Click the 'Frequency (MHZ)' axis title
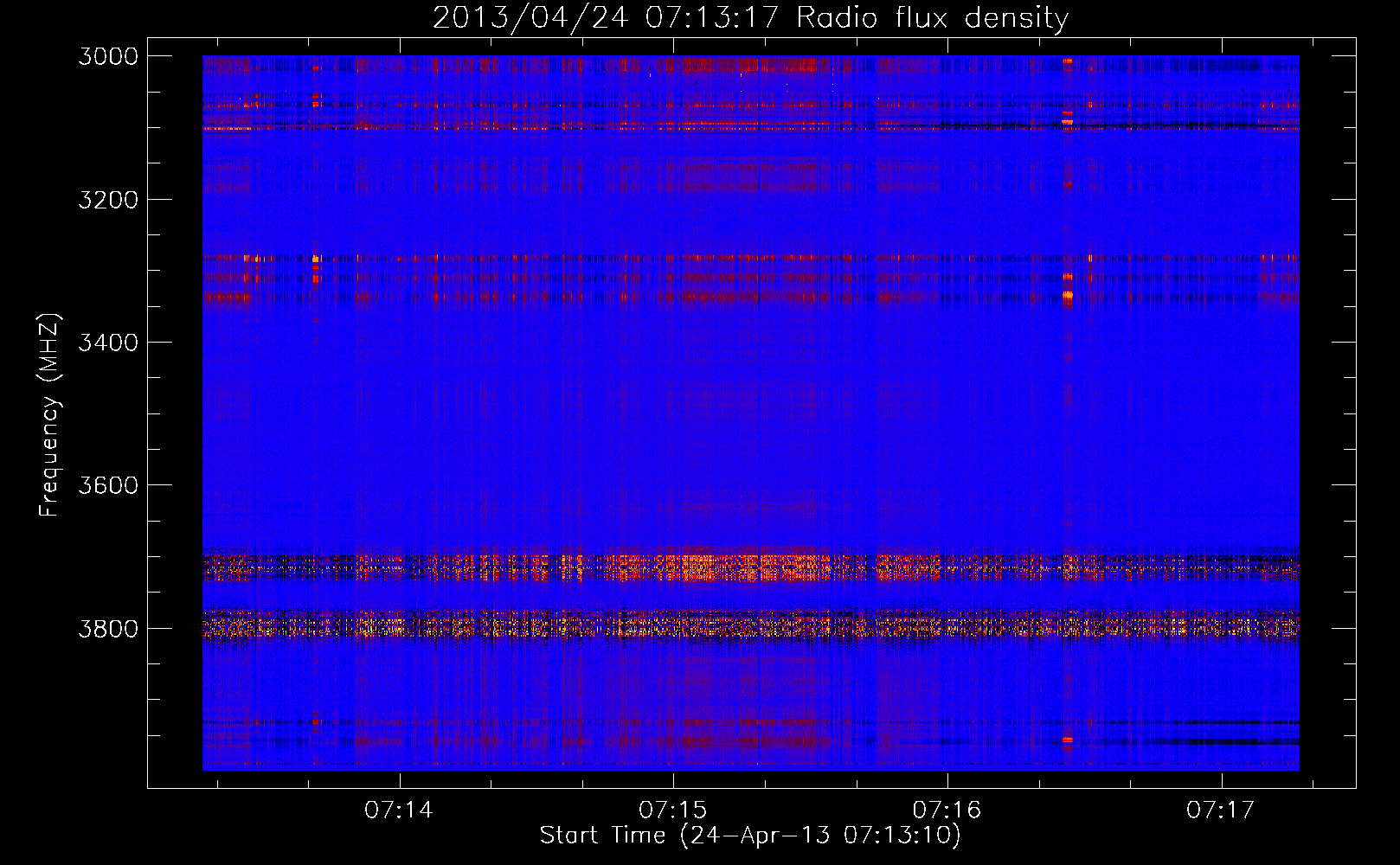Viewport: 1400px width, 865px height. (x=50, y=414)
